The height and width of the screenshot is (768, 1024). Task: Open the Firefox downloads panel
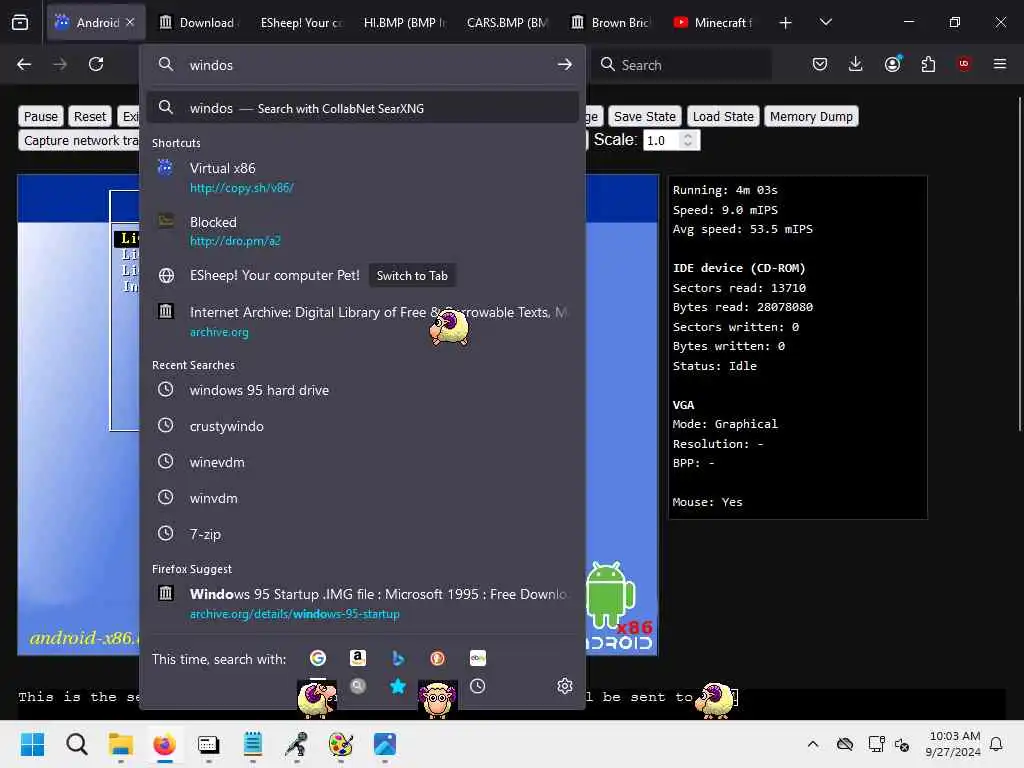coord(856,64)
